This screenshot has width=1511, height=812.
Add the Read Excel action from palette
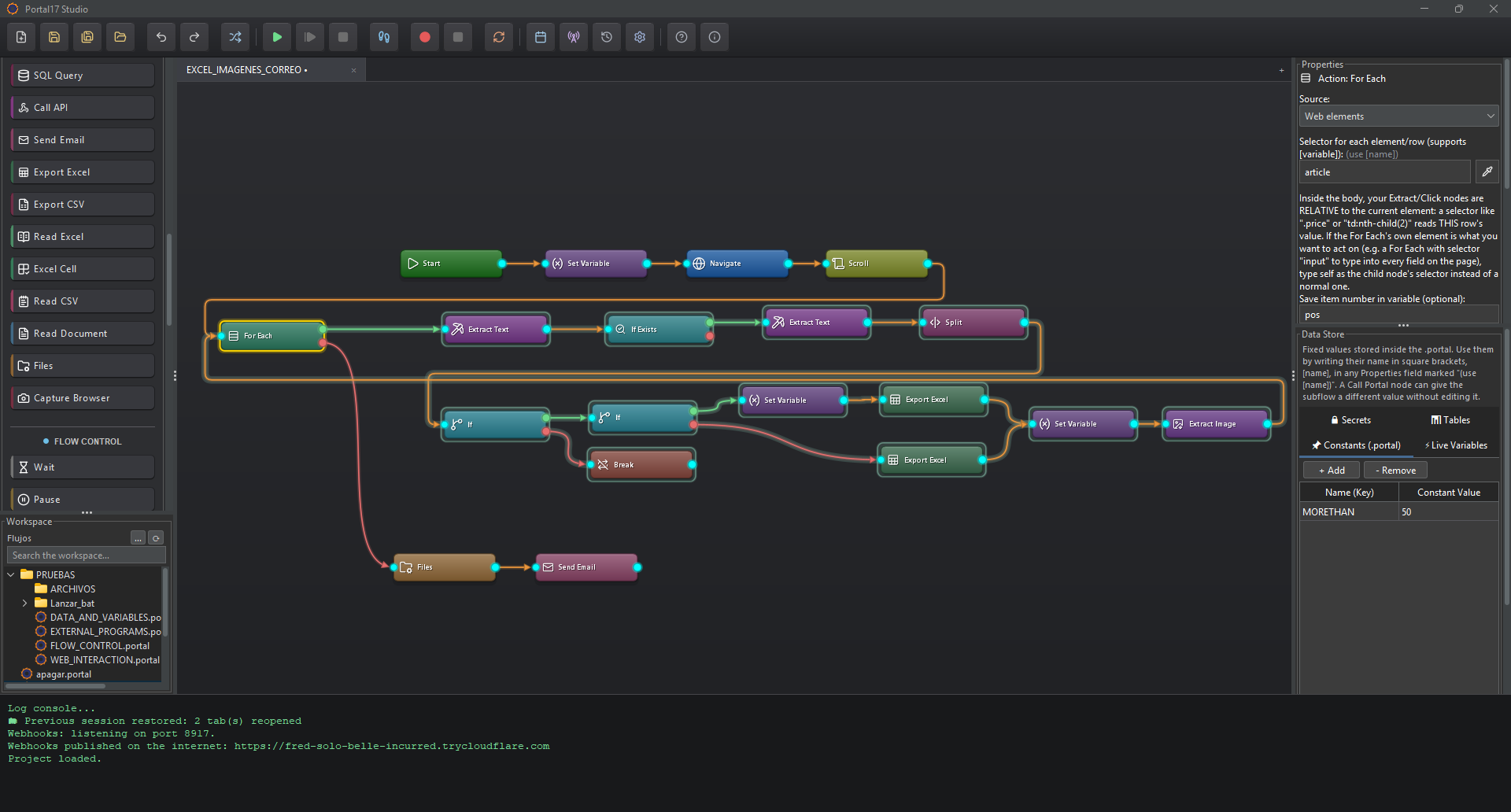pos(83,237)
